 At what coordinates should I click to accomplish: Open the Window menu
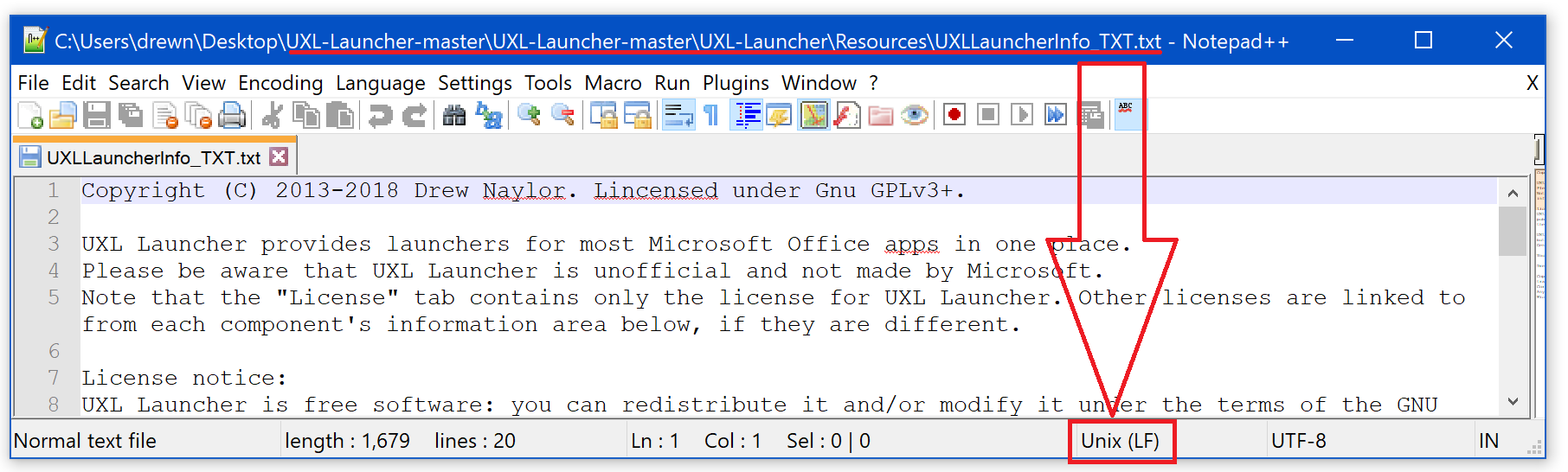point(819,83)
